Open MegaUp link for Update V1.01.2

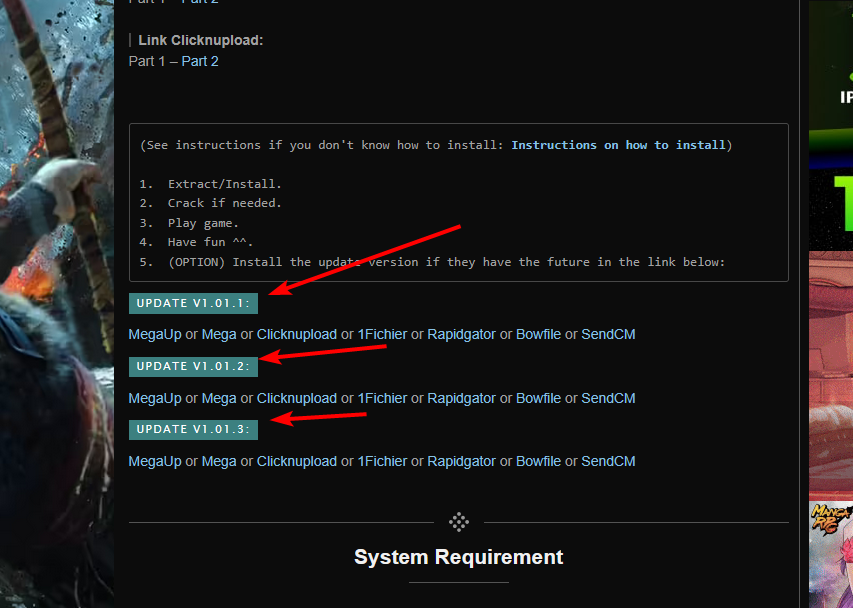tap(155, 399)
